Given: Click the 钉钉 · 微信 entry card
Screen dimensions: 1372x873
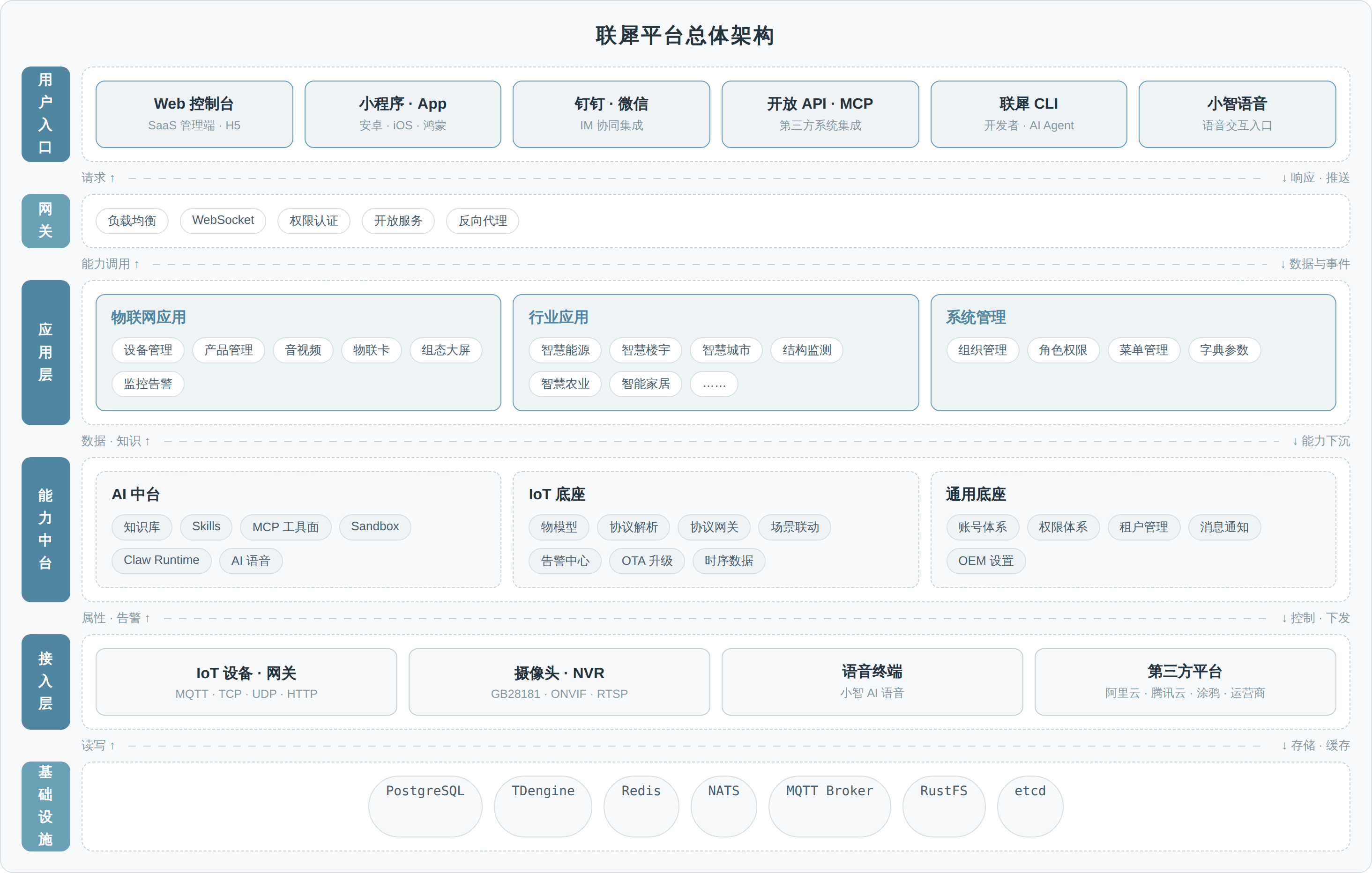Looking at the screenshot, I should [x=611, y=114].
